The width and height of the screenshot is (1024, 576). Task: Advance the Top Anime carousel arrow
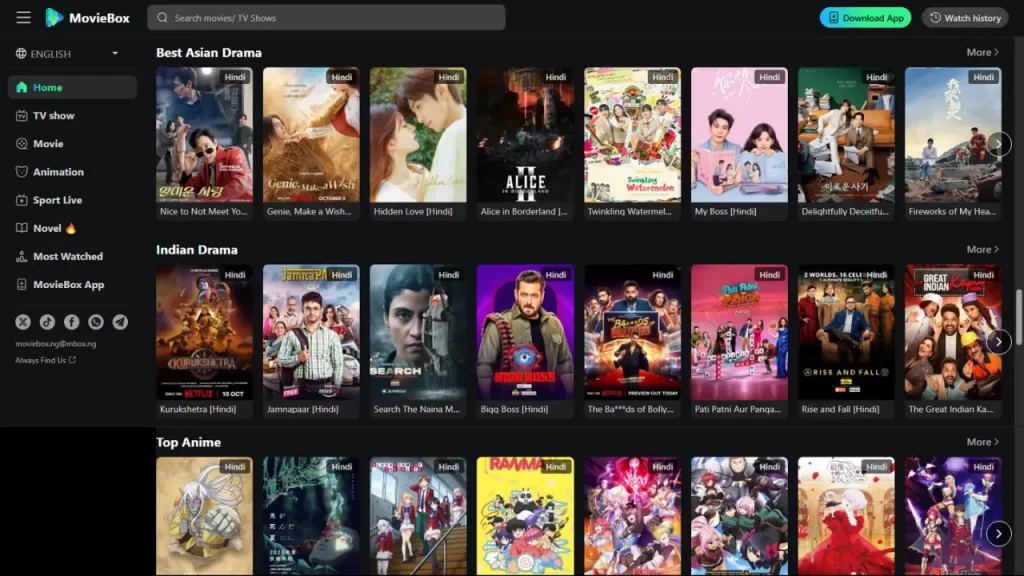pyautogui.click(x=999, y=534)
